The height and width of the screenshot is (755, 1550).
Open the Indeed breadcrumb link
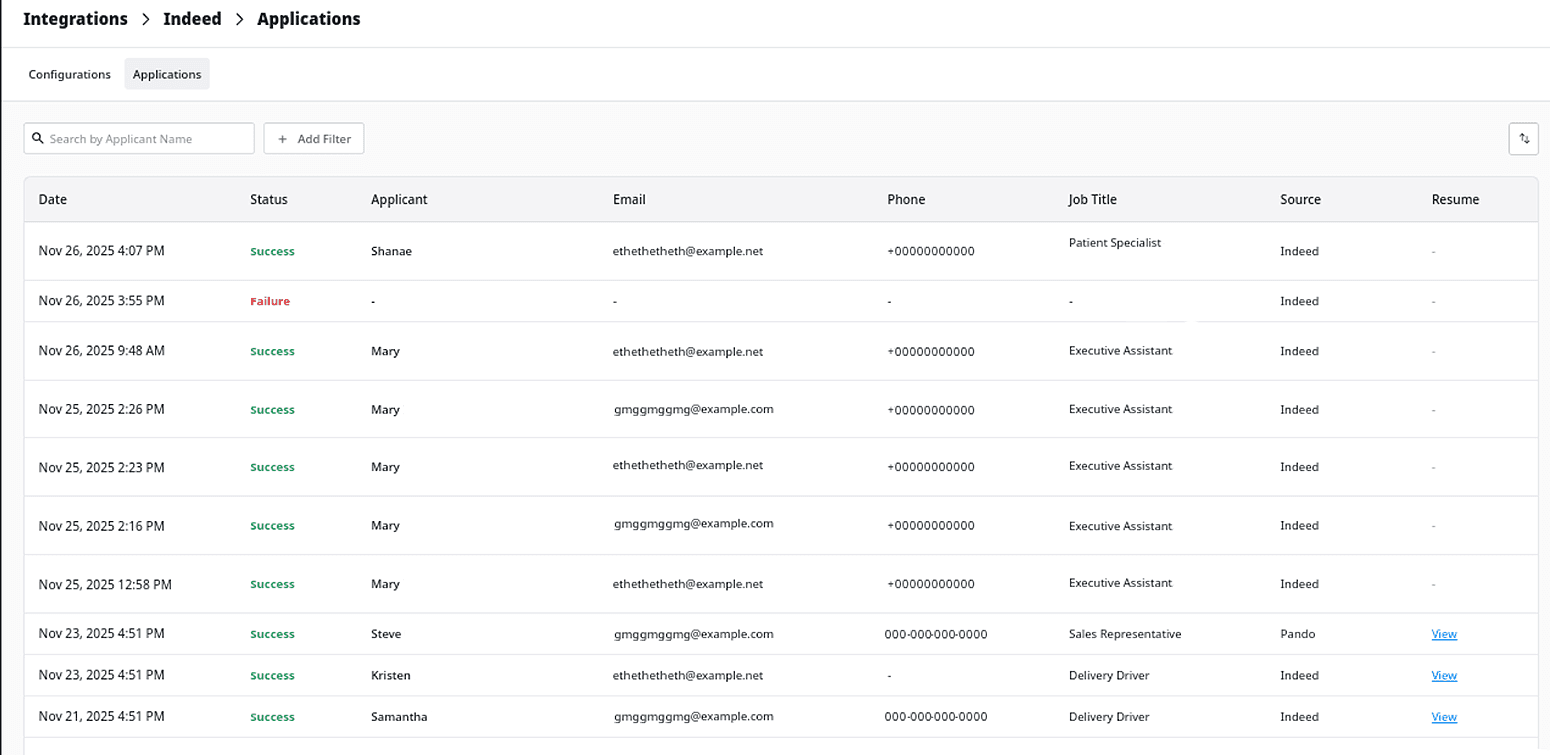(x=192, y=18)
